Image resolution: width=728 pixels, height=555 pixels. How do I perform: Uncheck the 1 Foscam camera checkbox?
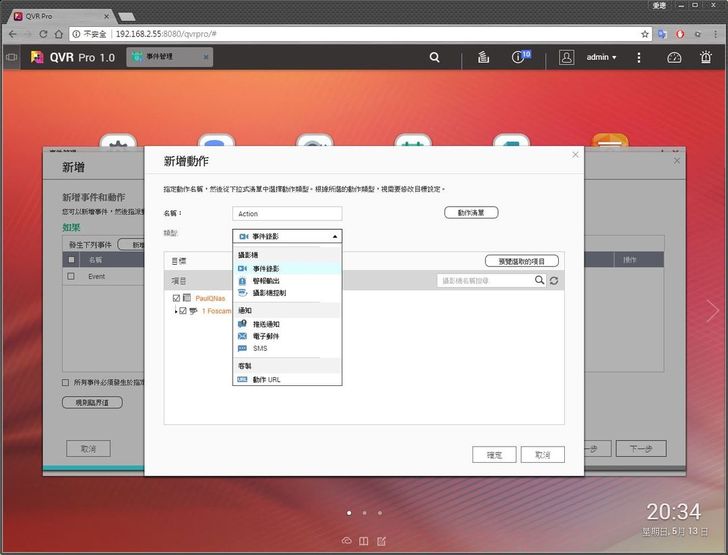click(x=183, y=311)
